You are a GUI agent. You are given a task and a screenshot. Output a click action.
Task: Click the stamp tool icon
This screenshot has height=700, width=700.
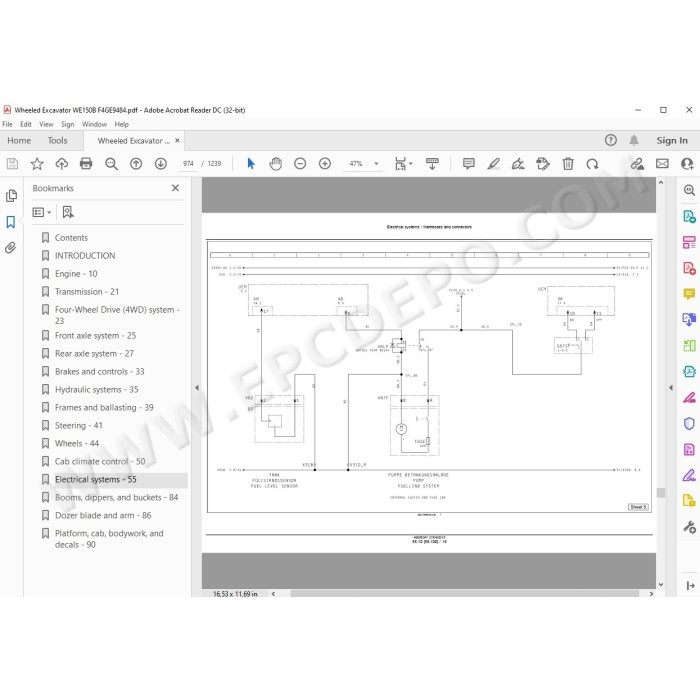point(543,164)
